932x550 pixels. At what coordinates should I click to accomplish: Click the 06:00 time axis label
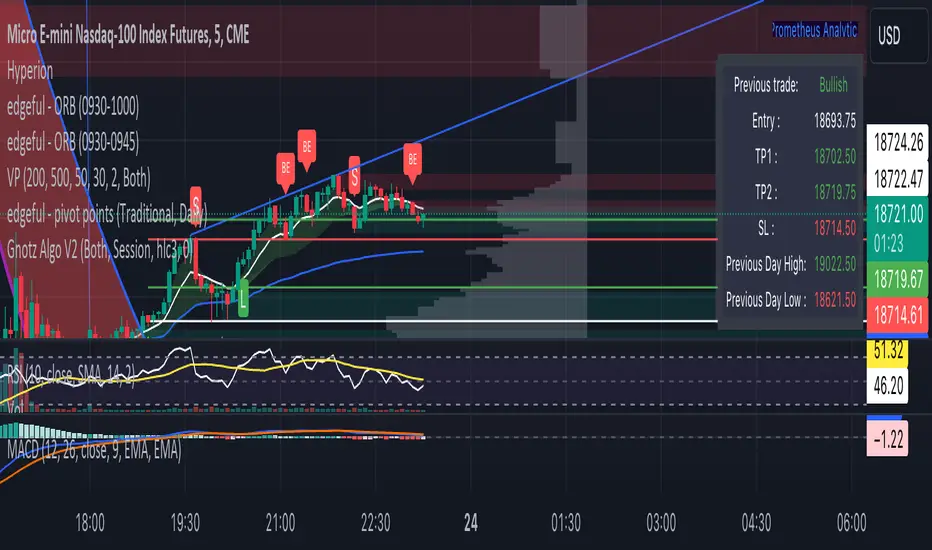point(851,523)
